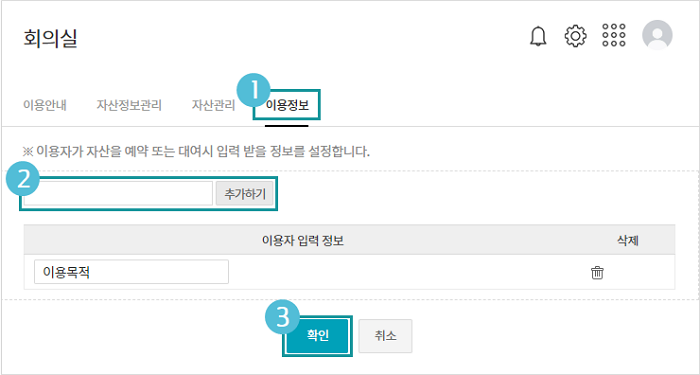Confirm with the 확인 button
Viewport: 700px width, 375px height.
(317, 336)
